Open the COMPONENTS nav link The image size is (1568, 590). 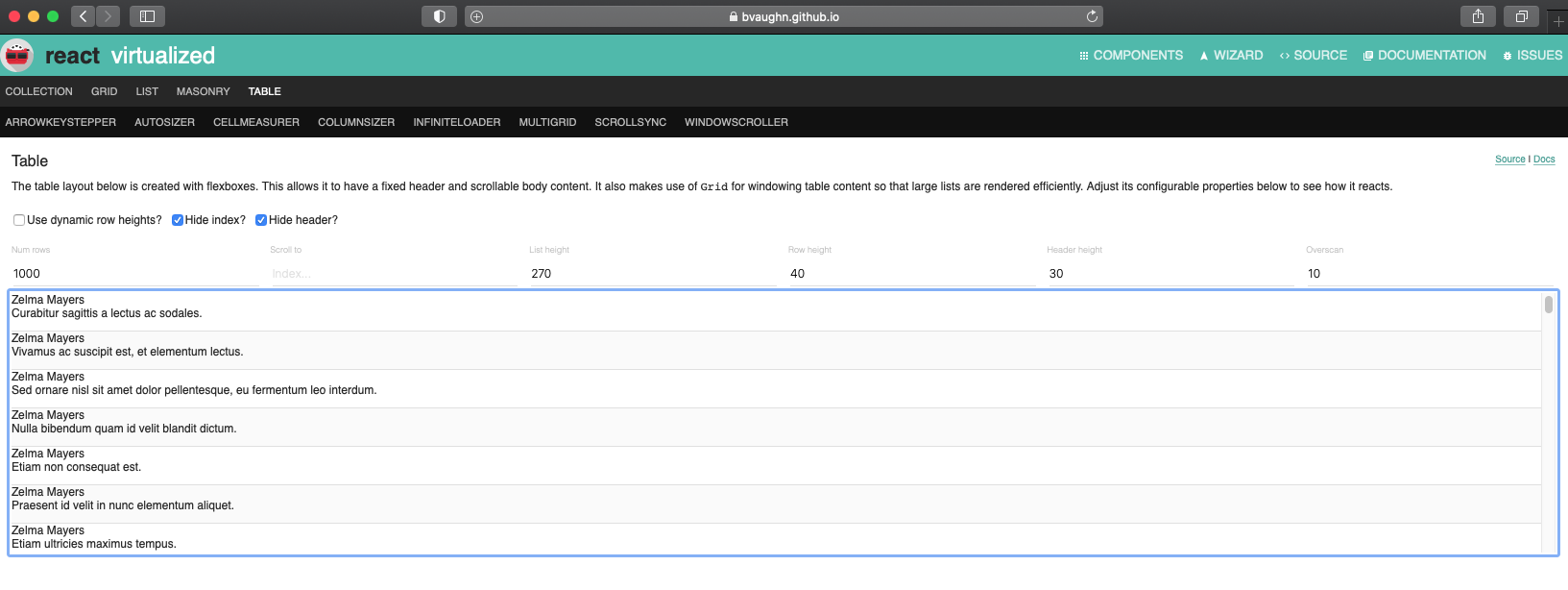click(x=1131, y=56)
